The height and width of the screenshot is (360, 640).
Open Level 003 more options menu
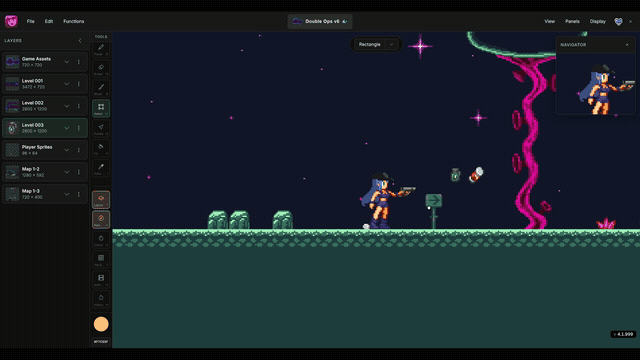click(79, 128)
